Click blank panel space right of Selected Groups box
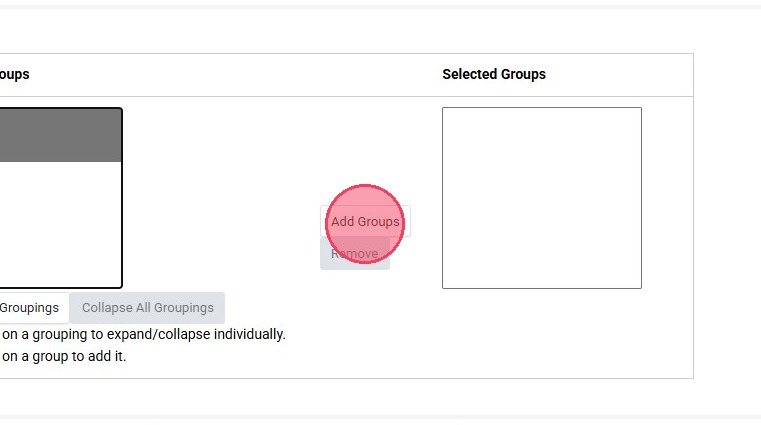The image size is (761, 425). pos(667,200)
